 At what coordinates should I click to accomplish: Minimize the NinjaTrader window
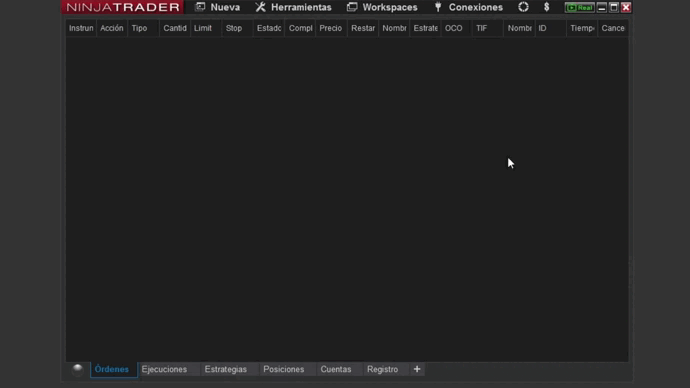(602, 7)
